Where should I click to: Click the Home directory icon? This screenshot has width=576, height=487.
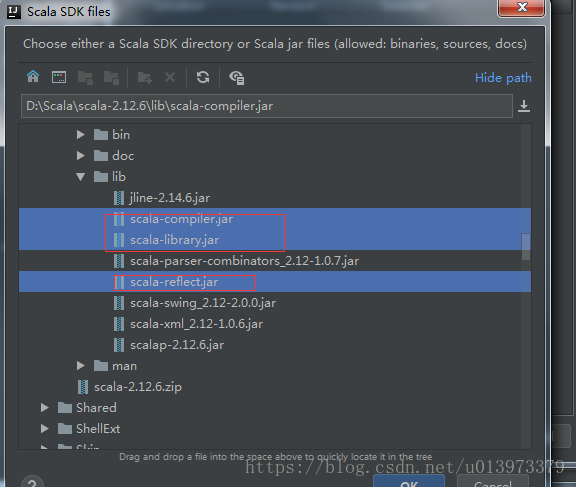pyautogui.click(x=33, y=77)
